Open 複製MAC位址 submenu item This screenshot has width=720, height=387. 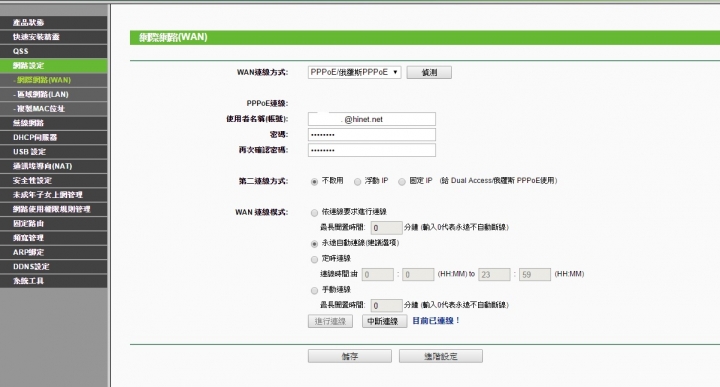54,108
